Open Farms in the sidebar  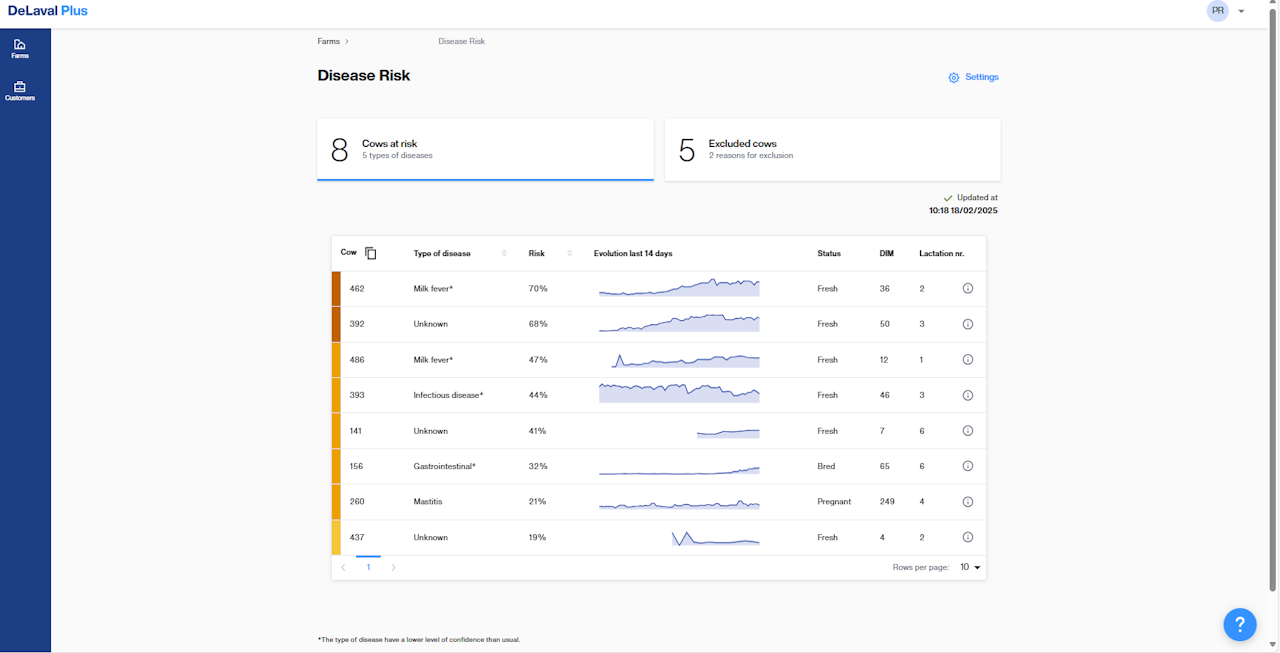click(x=20, y=48)
